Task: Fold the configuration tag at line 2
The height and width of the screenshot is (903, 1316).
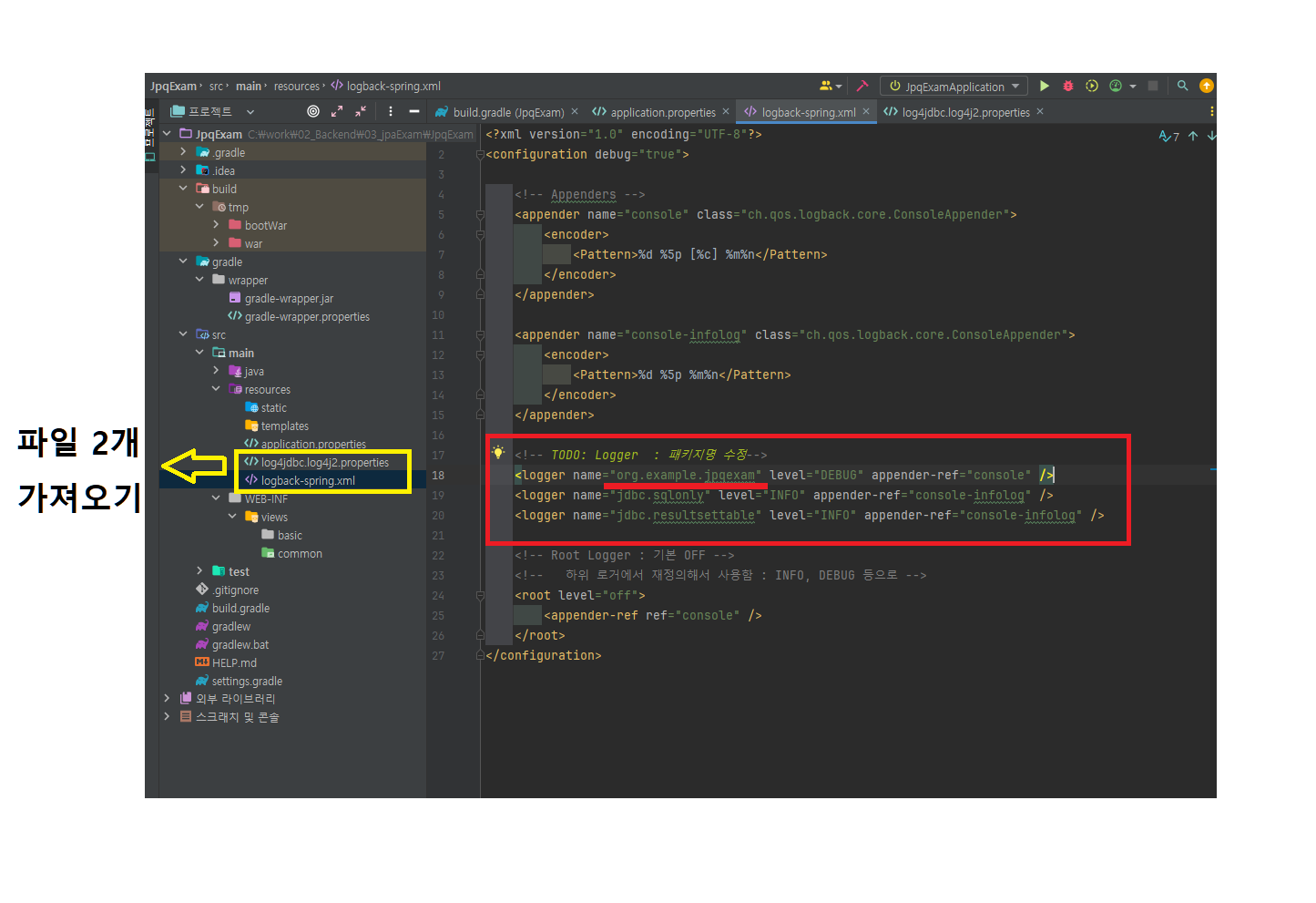Action: [480, 154]
